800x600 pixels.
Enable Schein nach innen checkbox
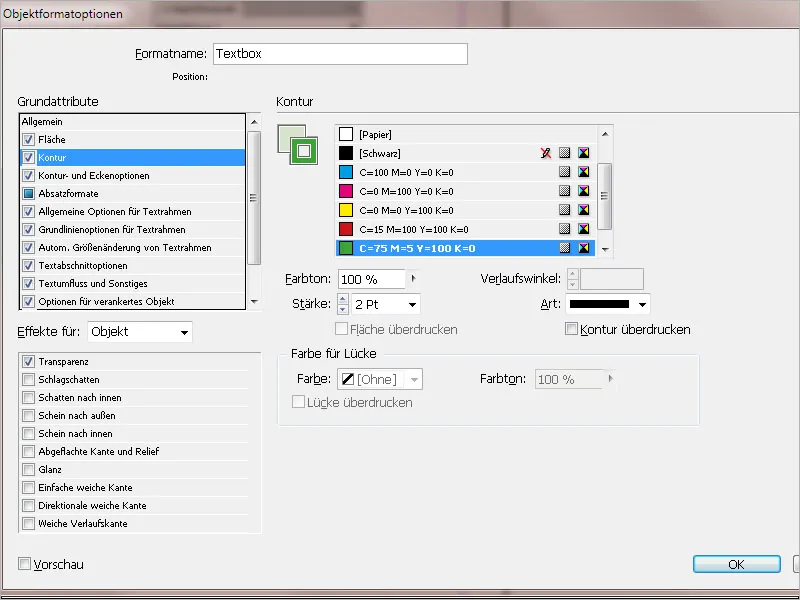29,433
